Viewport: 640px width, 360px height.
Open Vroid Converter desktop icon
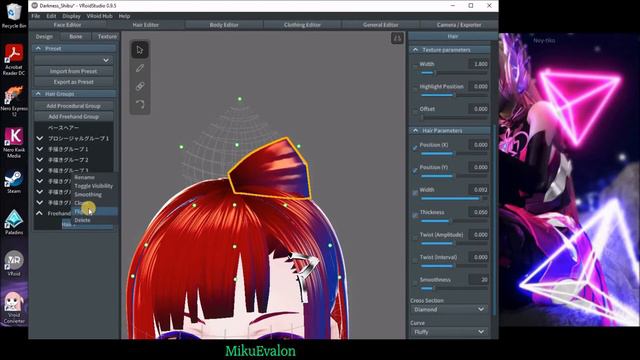point(14,307)
